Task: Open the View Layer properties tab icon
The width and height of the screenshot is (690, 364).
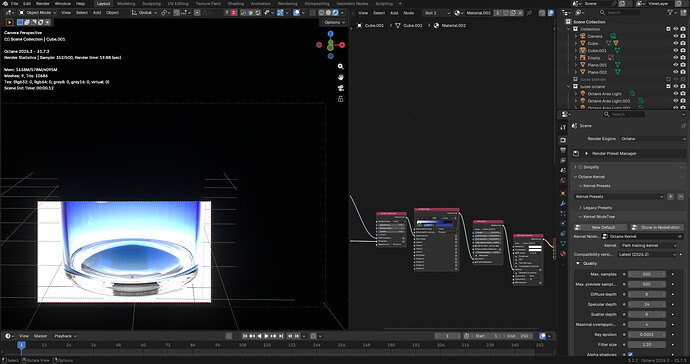Action: tap(563, 160)
